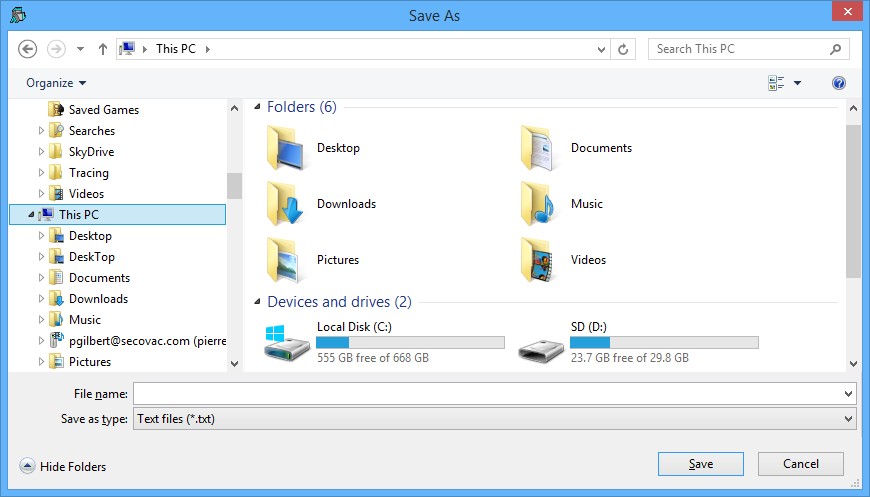Close the Save As dialog
The image size is (870, 497).
click(847, 12)
